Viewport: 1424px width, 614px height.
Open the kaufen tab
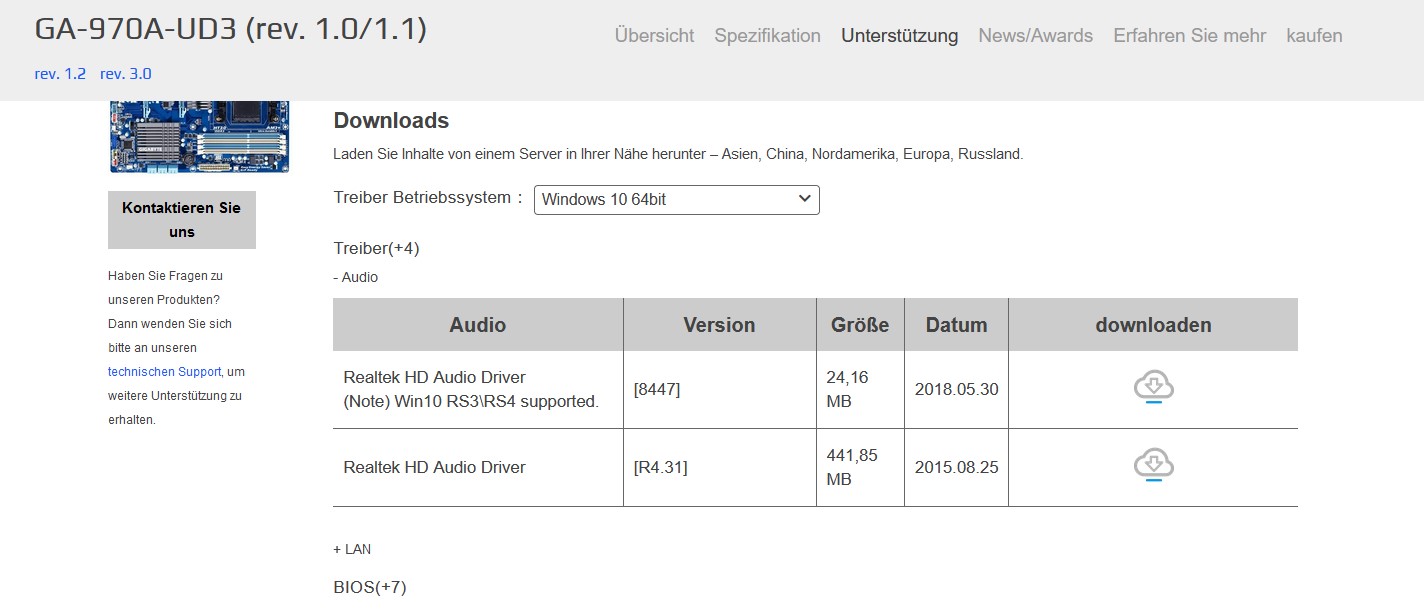tap(1314, 36)
